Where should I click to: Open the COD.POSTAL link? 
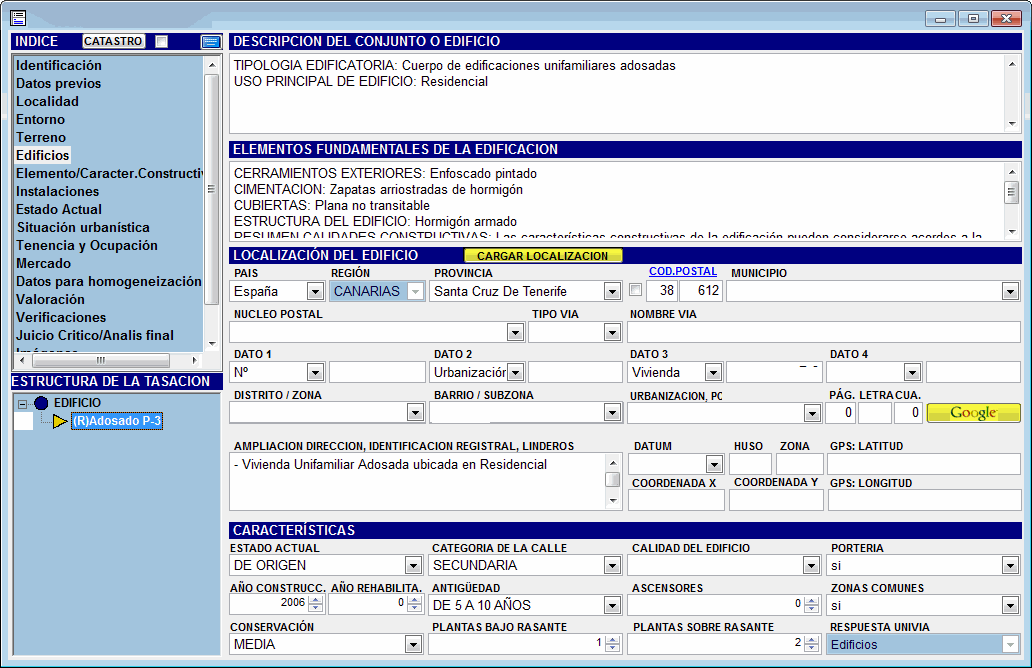[683, 271]
